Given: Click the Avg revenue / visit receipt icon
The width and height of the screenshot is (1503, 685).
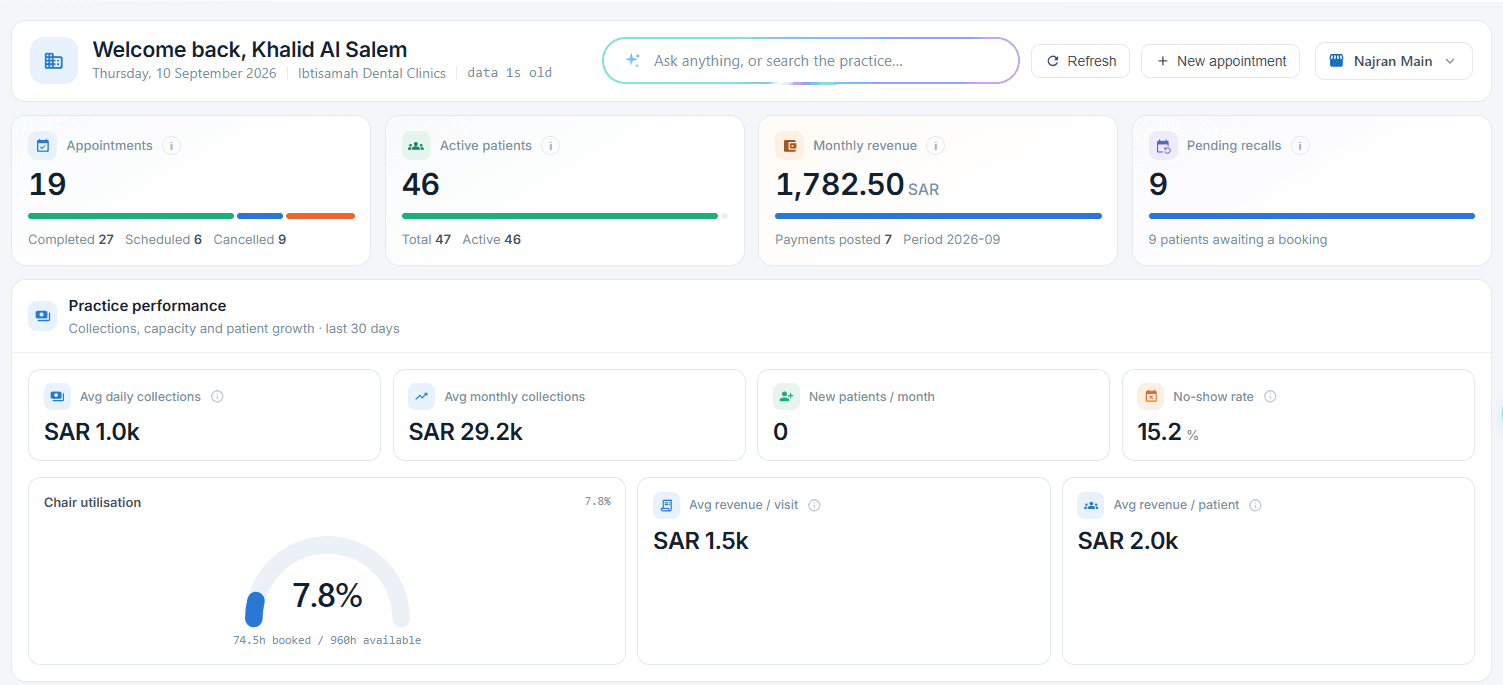Looking at the screenshot, I should (x=666, y=505).
